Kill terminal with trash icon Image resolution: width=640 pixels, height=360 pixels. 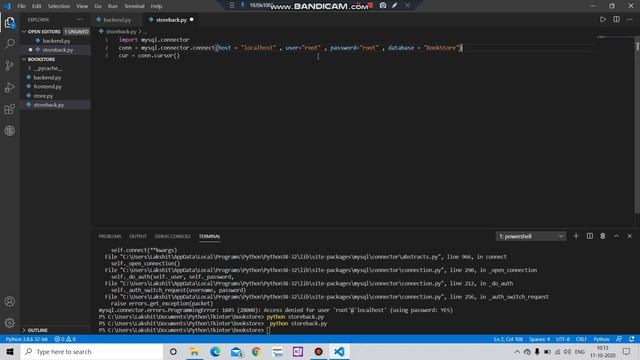[603, 236]
